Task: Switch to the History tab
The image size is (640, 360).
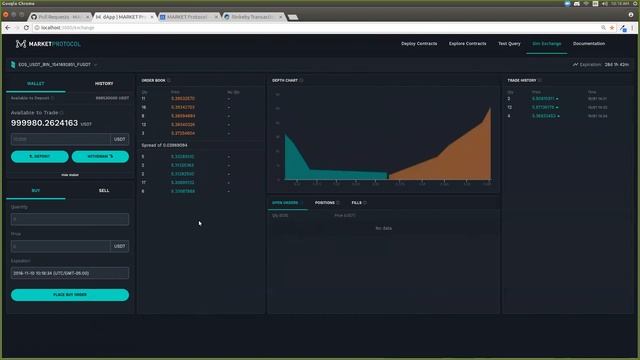Action: coord(104,84)
